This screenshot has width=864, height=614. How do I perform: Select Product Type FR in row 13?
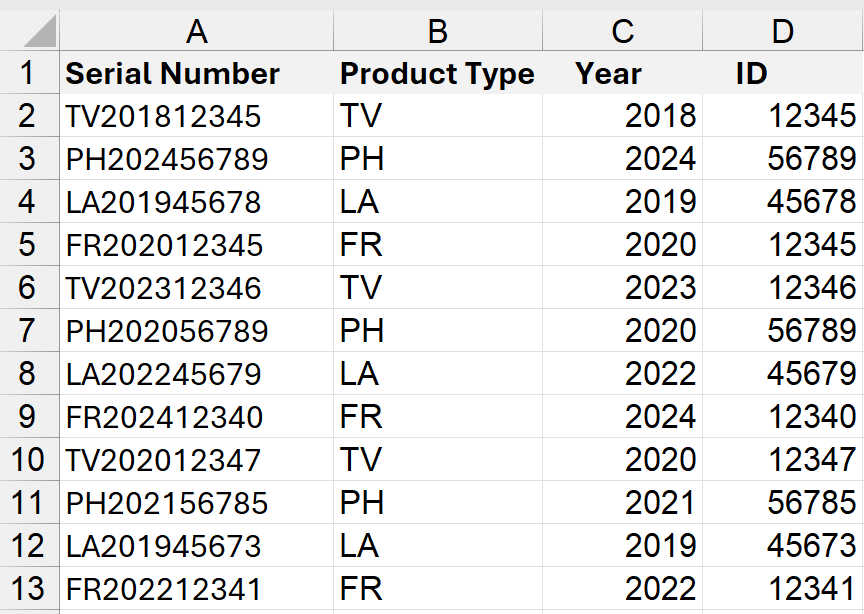click(361, 588)
